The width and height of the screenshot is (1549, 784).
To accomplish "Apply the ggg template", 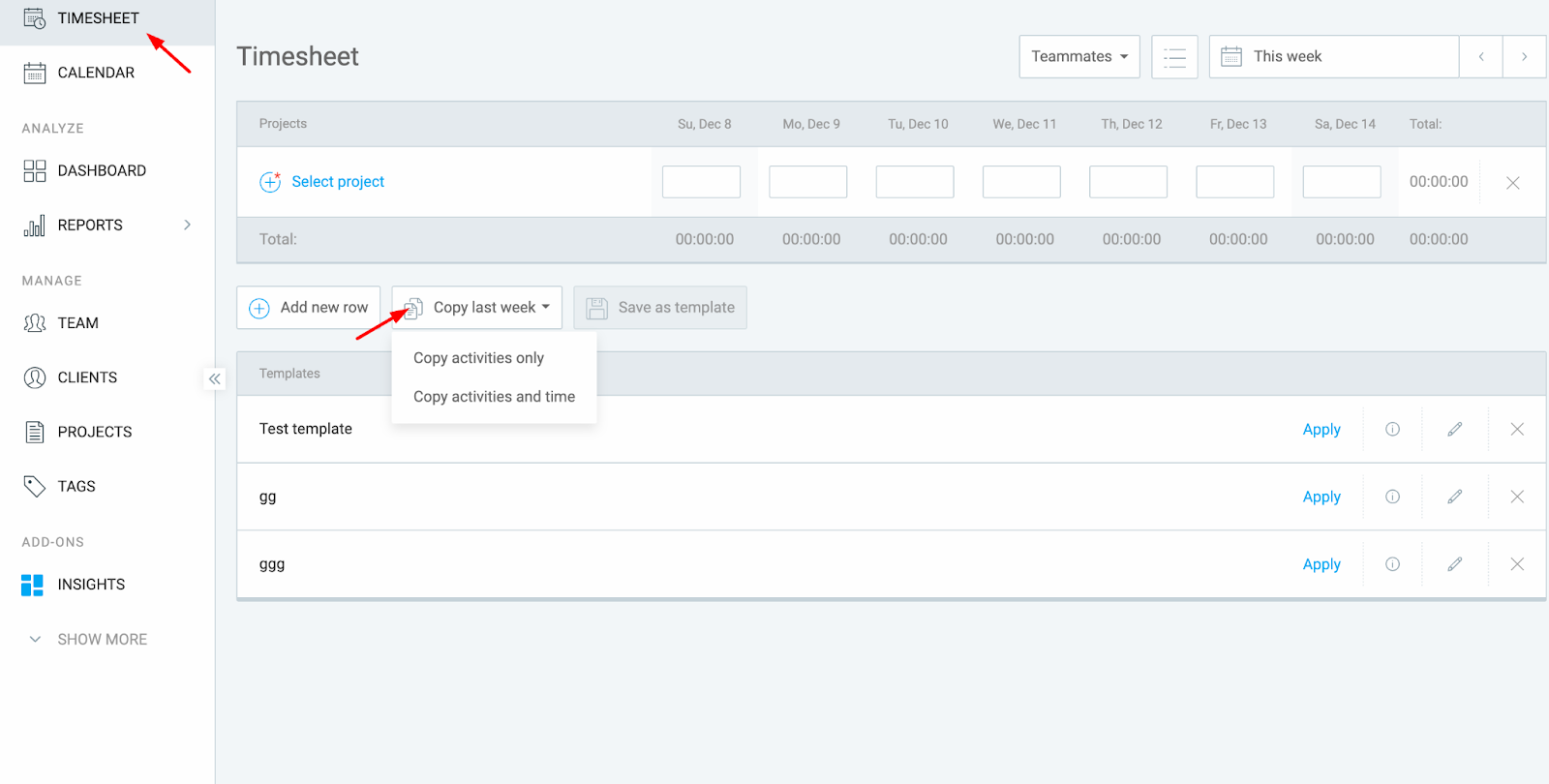I will (1321, 564).
